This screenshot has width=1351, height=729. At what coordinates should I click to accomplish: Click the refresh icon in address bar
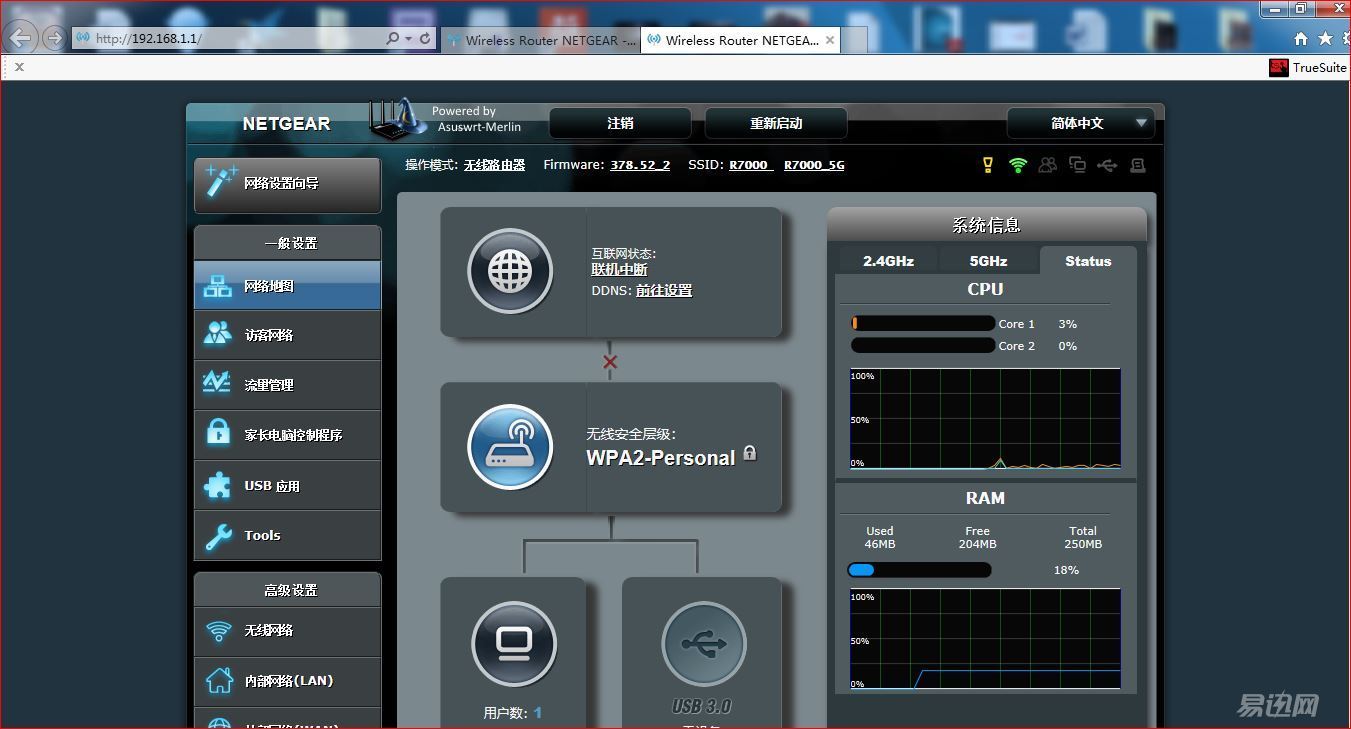425,38
